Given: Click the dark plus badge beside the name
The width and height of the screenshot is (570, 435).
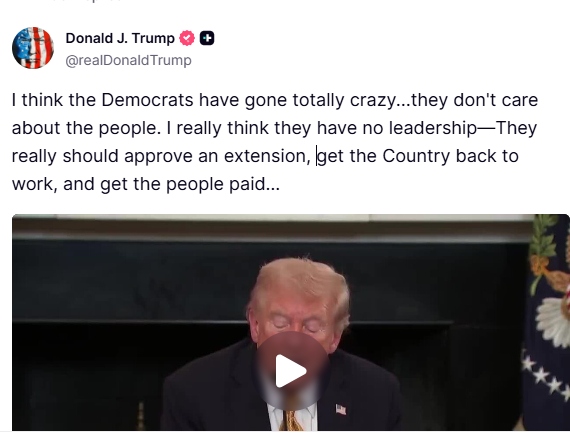Looking at the screenshot, I should click(207, 38).
